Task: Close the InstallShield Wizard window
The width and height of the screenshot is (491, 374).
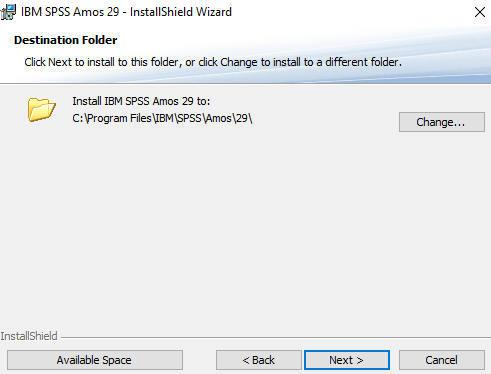Action: click(480, 12)
